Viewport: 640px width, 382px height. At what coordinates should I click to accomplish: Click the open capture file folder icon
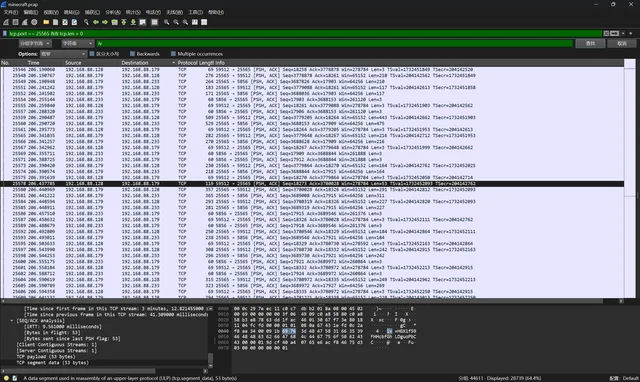point(46,22)
